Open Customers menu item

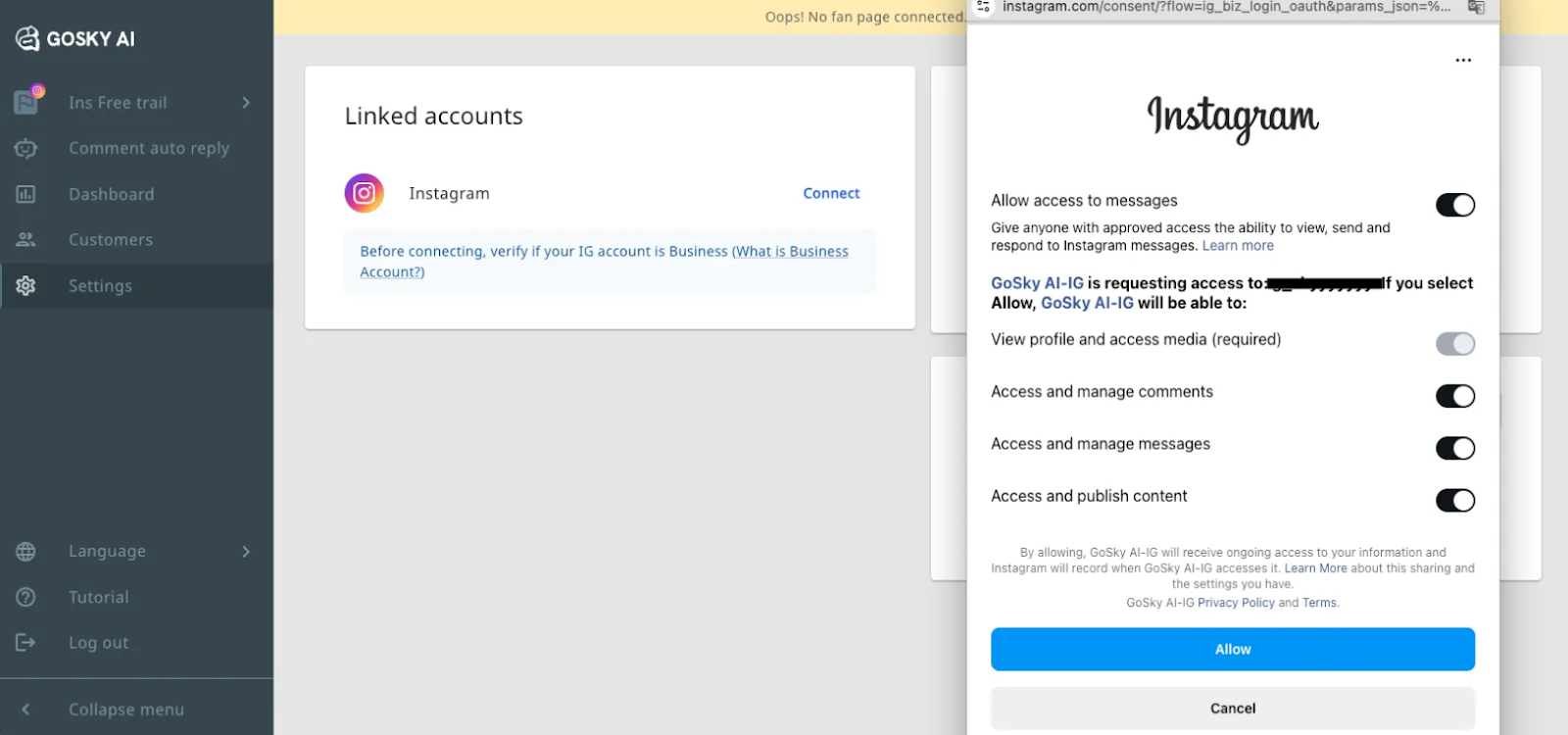[136, 239]
